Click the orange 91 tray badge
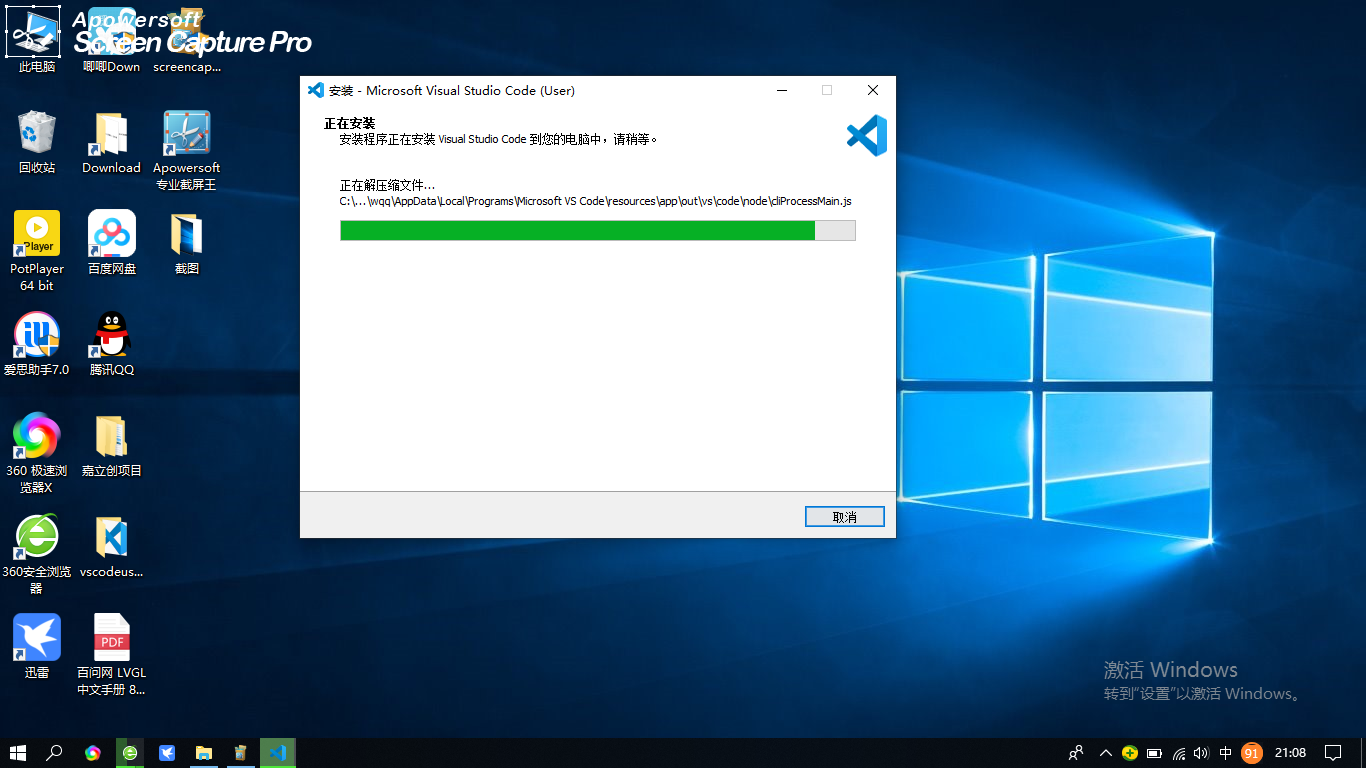This screenshot has width=1366, height=768. click(1251, 753)
